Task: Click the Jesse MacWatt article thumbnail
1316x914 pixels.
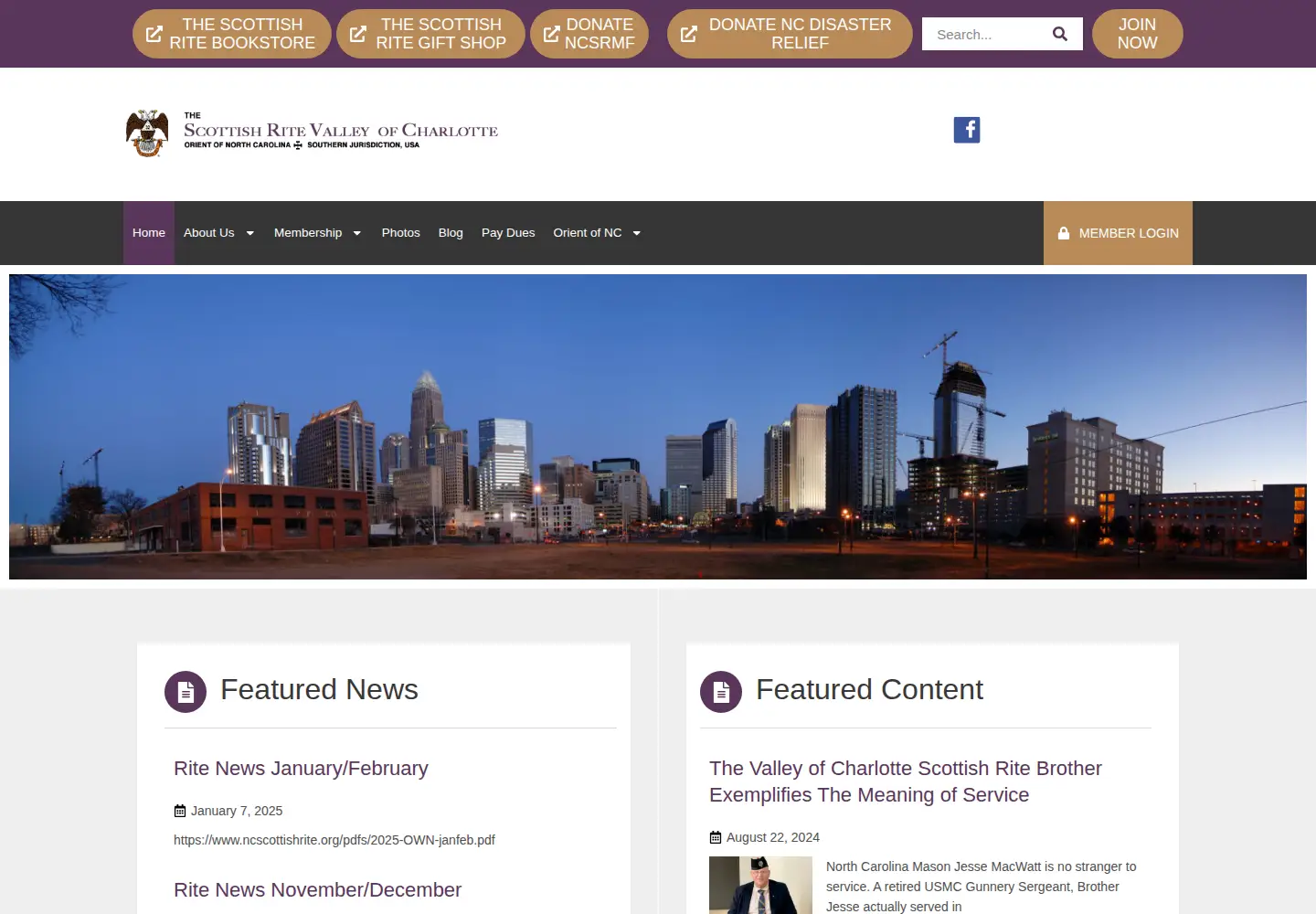Action: [x=760, y=885]
